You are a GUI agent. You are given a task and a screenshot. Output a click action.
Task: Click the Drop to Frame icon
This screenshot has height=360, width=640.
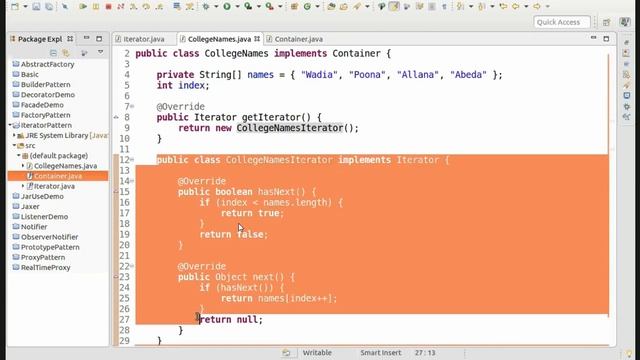coord(177,6)
